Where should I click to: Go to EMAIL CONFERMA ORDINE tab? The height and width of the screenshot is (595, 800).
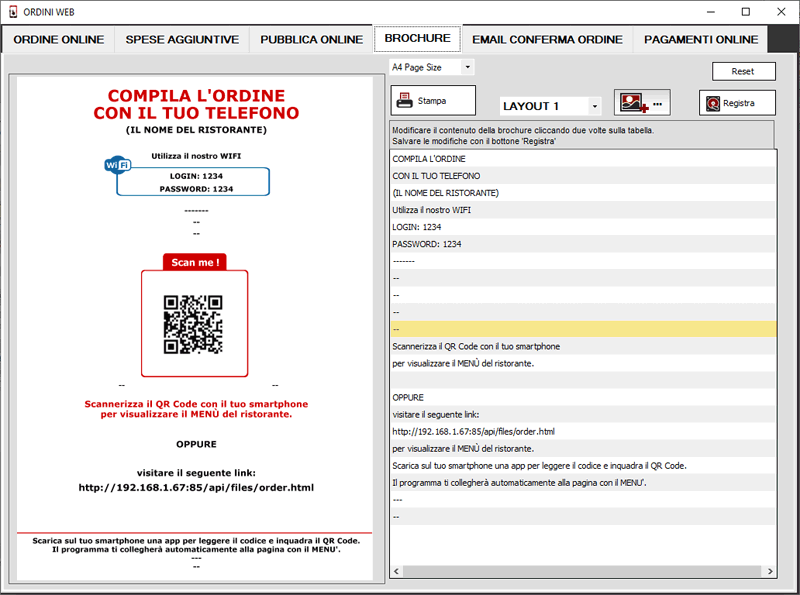pyautogui.click(x=547, y=40)
